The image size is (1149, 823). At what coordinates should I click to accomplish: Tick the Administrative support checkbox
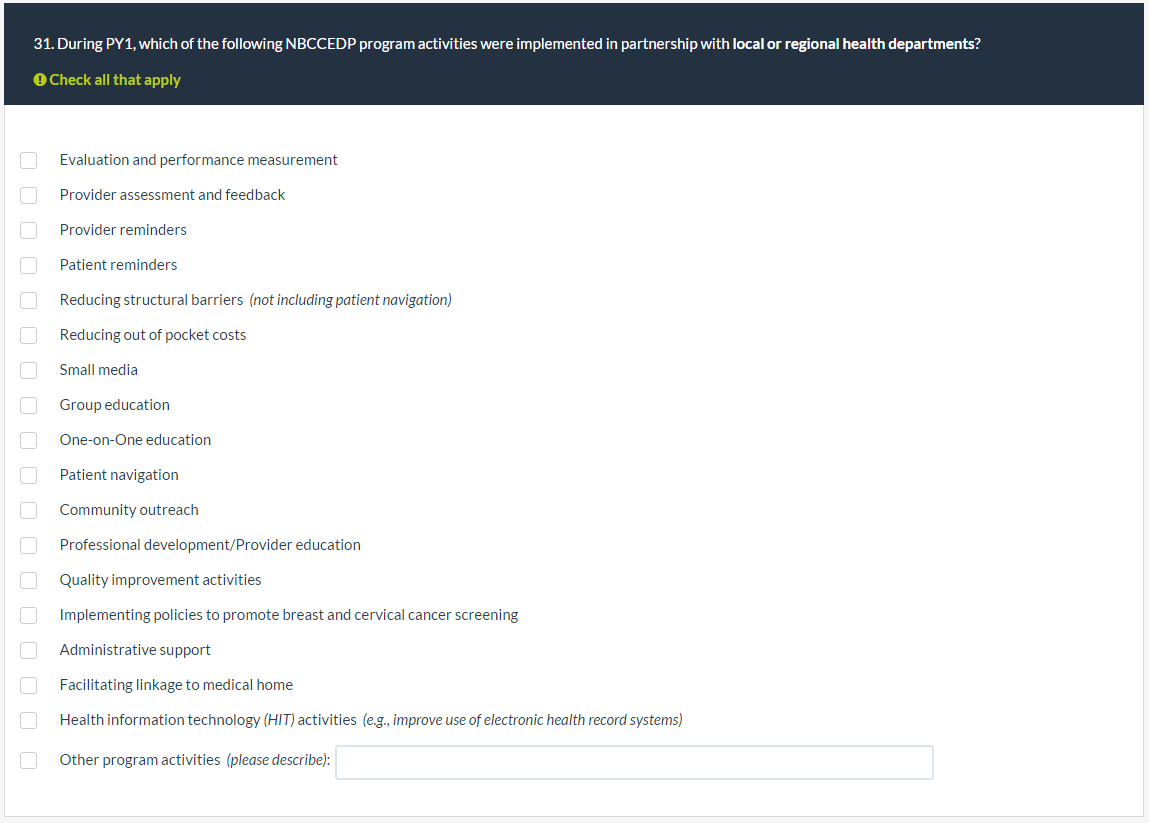click(29, 650)
